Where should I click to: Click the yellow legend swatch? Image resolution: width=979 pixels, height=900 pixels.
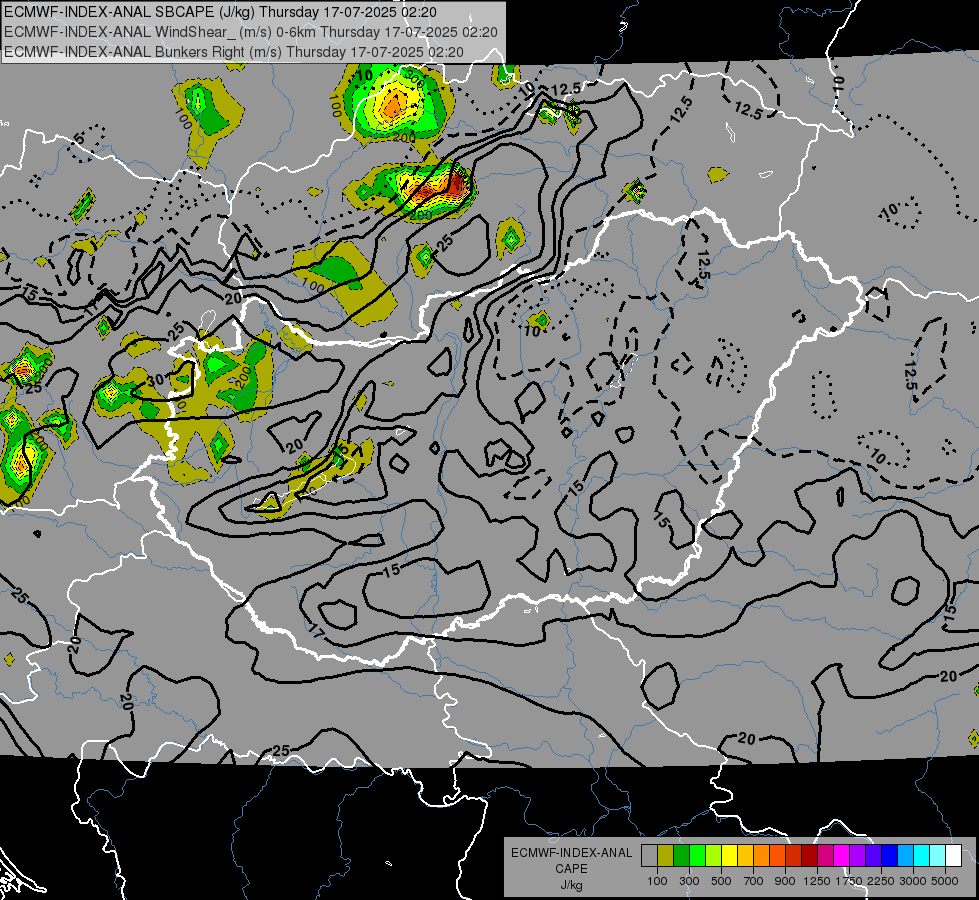pos(729,856)
